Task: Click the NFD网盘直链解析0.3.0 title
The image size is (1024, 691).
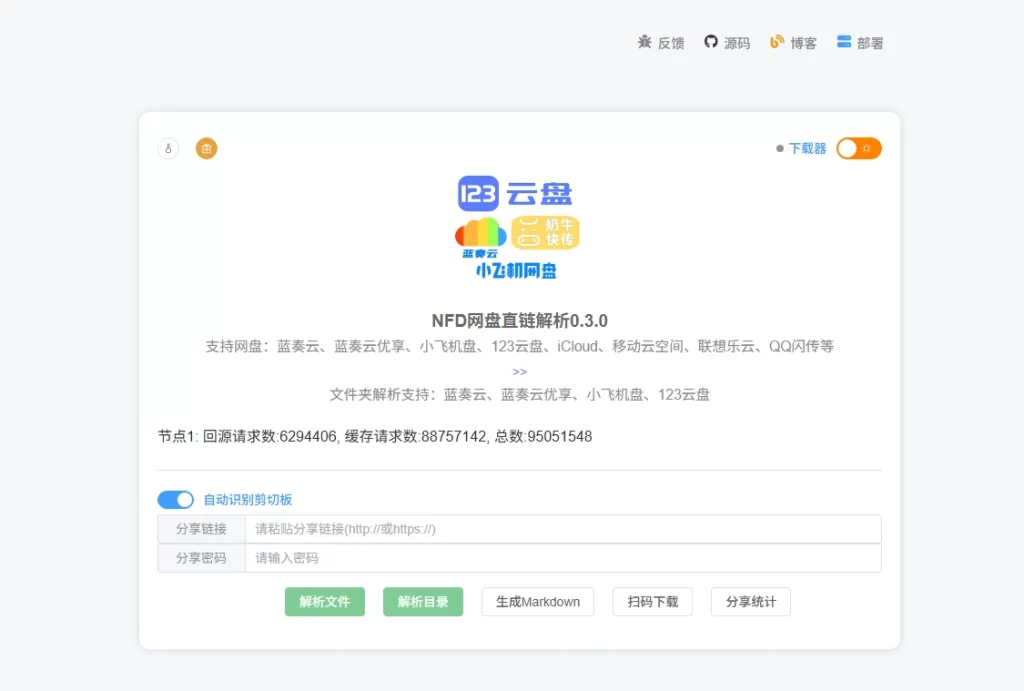Action: coord(519,321)
